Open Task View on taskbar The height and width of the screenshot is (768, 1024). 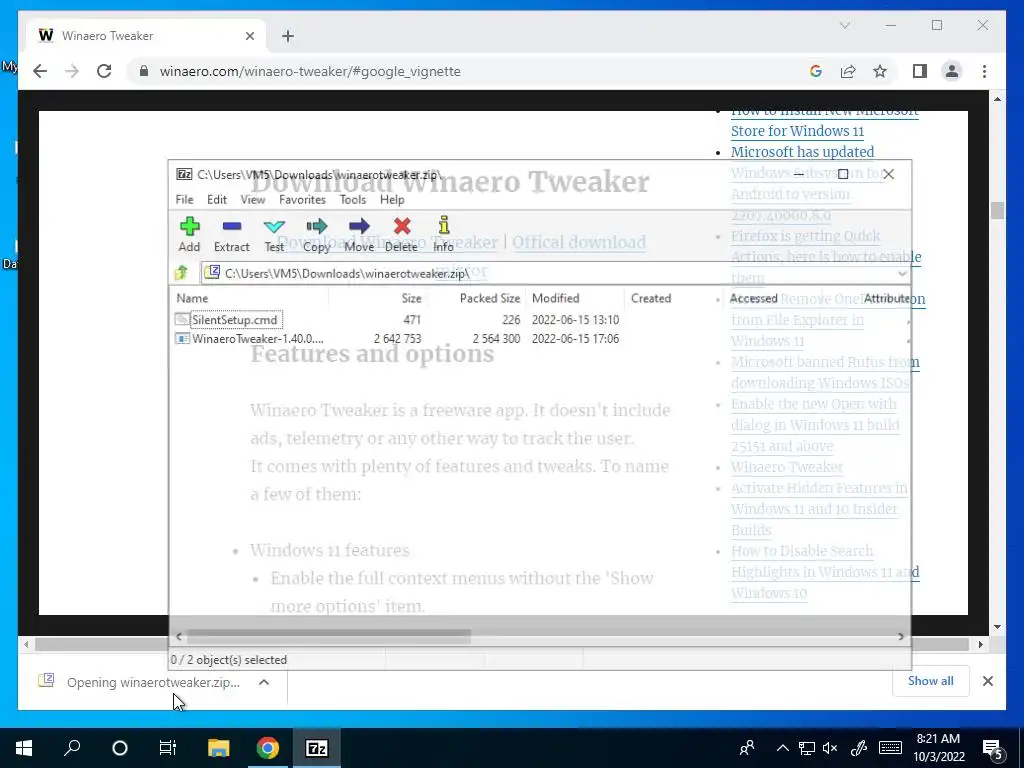pos(168,748)
